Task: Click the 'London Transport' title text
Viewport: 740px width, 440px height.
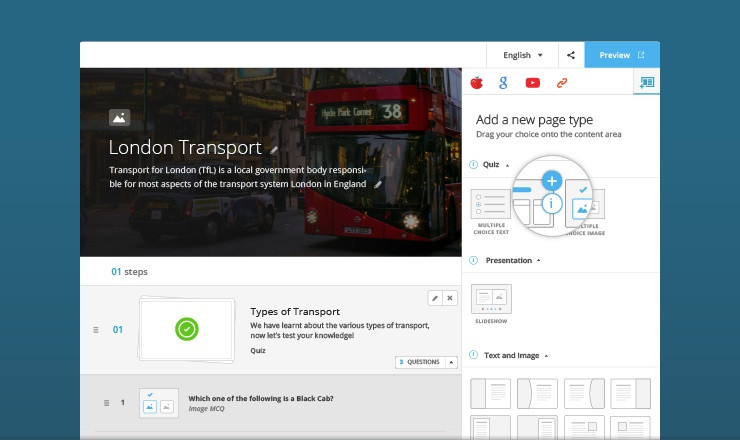Action: pyautogui.click(x=185, y=147)
